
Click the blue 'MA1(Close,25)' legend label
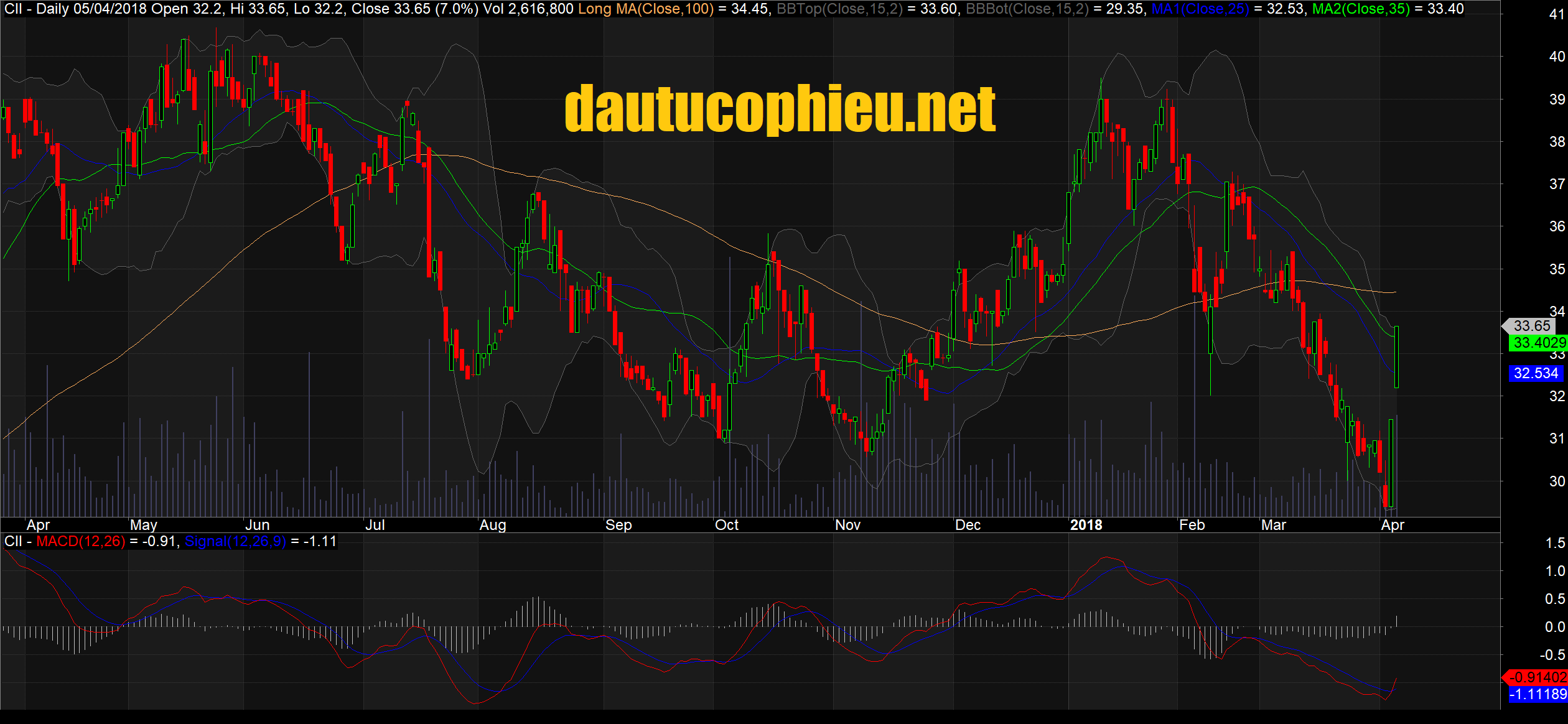coord(1200,9)
